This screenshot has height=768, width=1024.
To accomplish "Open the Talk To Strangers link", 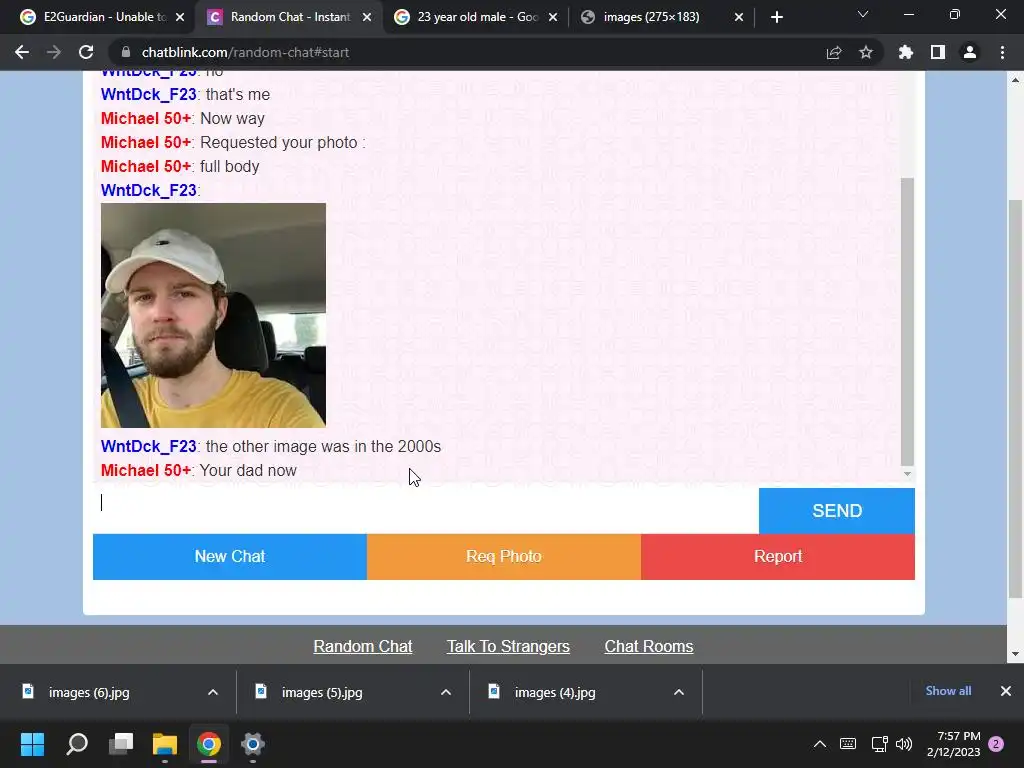I will (508, 646).
